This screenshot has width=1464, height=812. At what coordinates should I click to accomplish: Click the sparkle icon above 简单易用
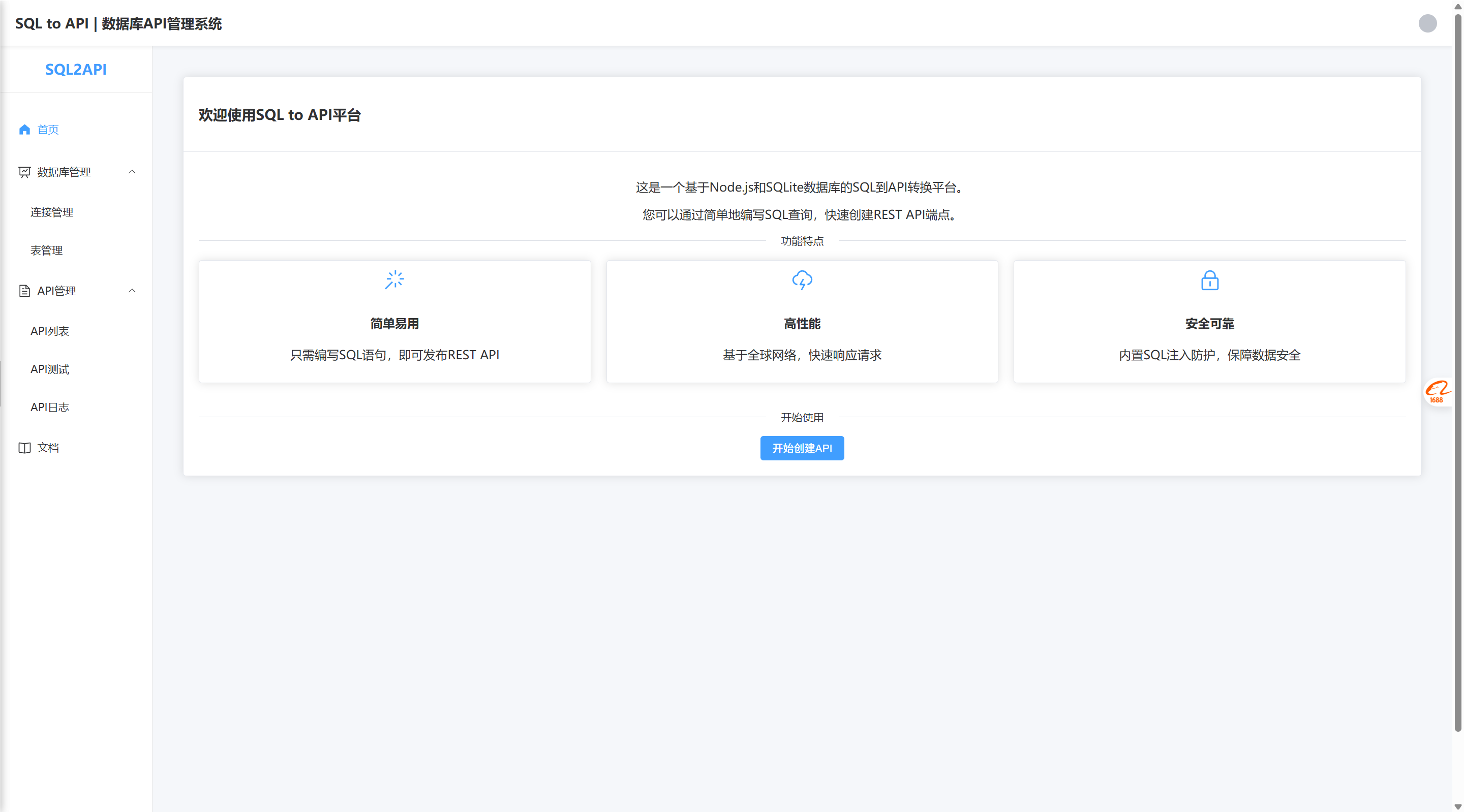(x=394, y=280)
